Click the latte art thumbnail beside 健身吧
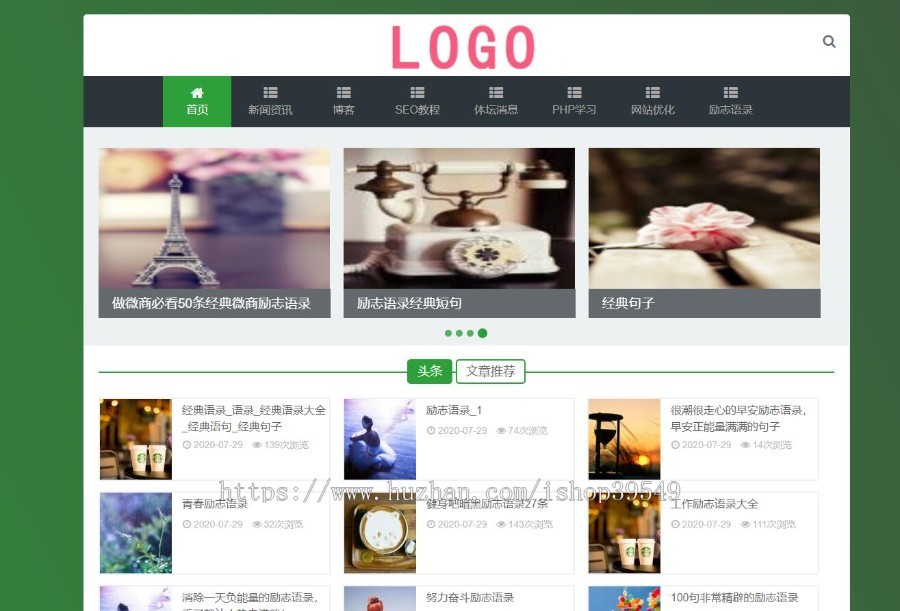Image resolution: width=900 pixels, height=611 pixels. (380, 533)
